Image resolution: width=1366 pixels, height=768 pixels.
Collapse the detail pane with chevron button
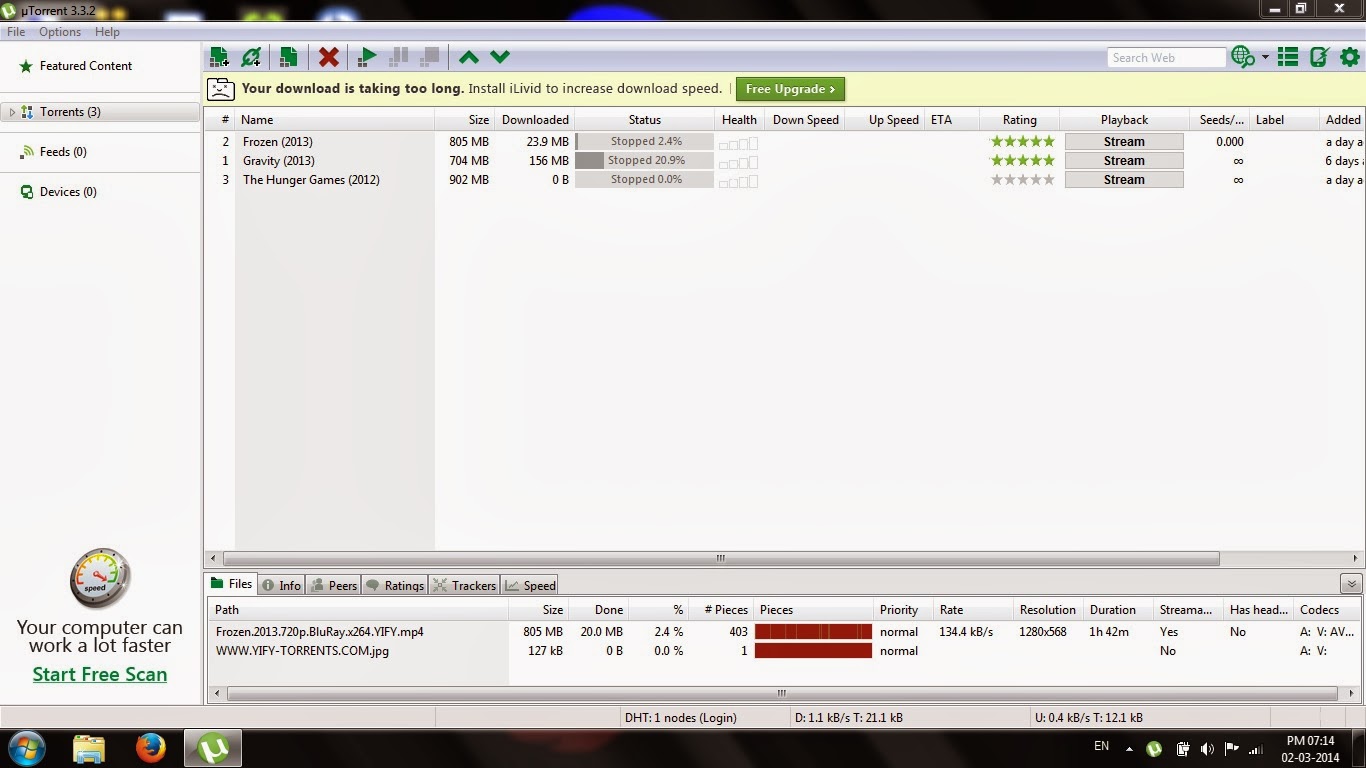pos(1351,585)
